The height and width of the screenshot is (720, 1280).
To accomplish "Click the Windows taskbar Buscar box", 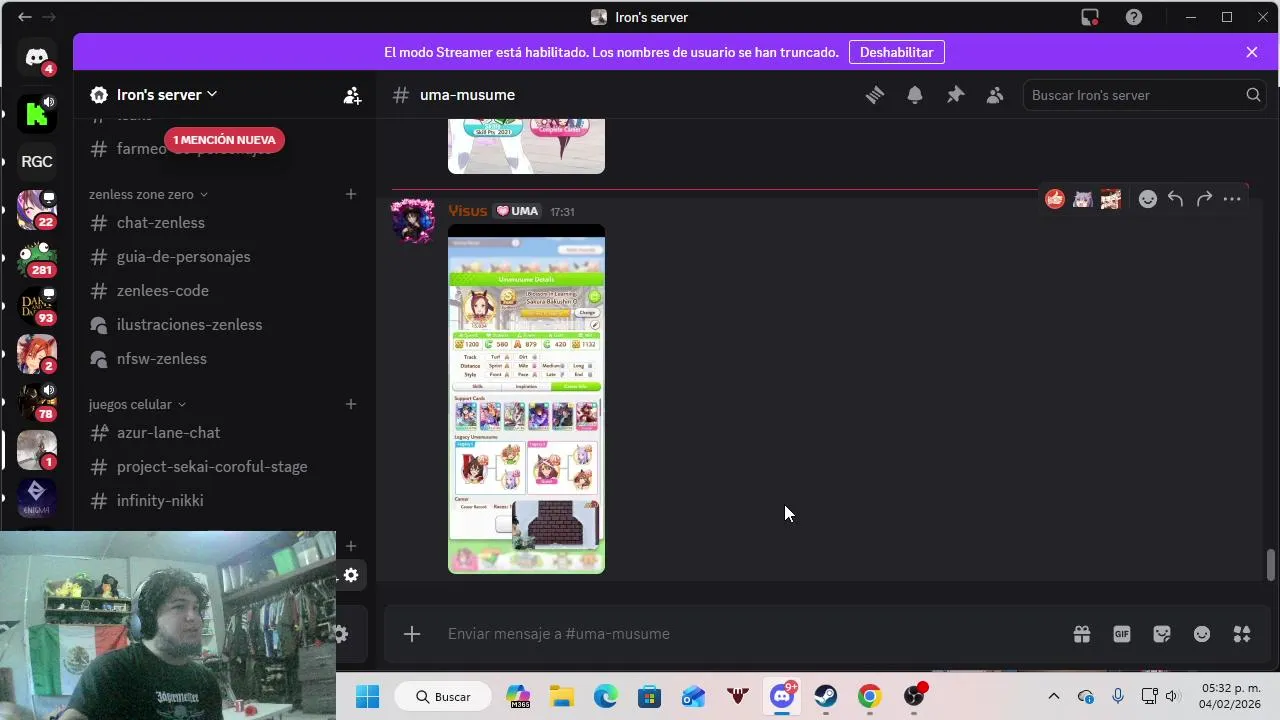I will (x=442, y=697).
